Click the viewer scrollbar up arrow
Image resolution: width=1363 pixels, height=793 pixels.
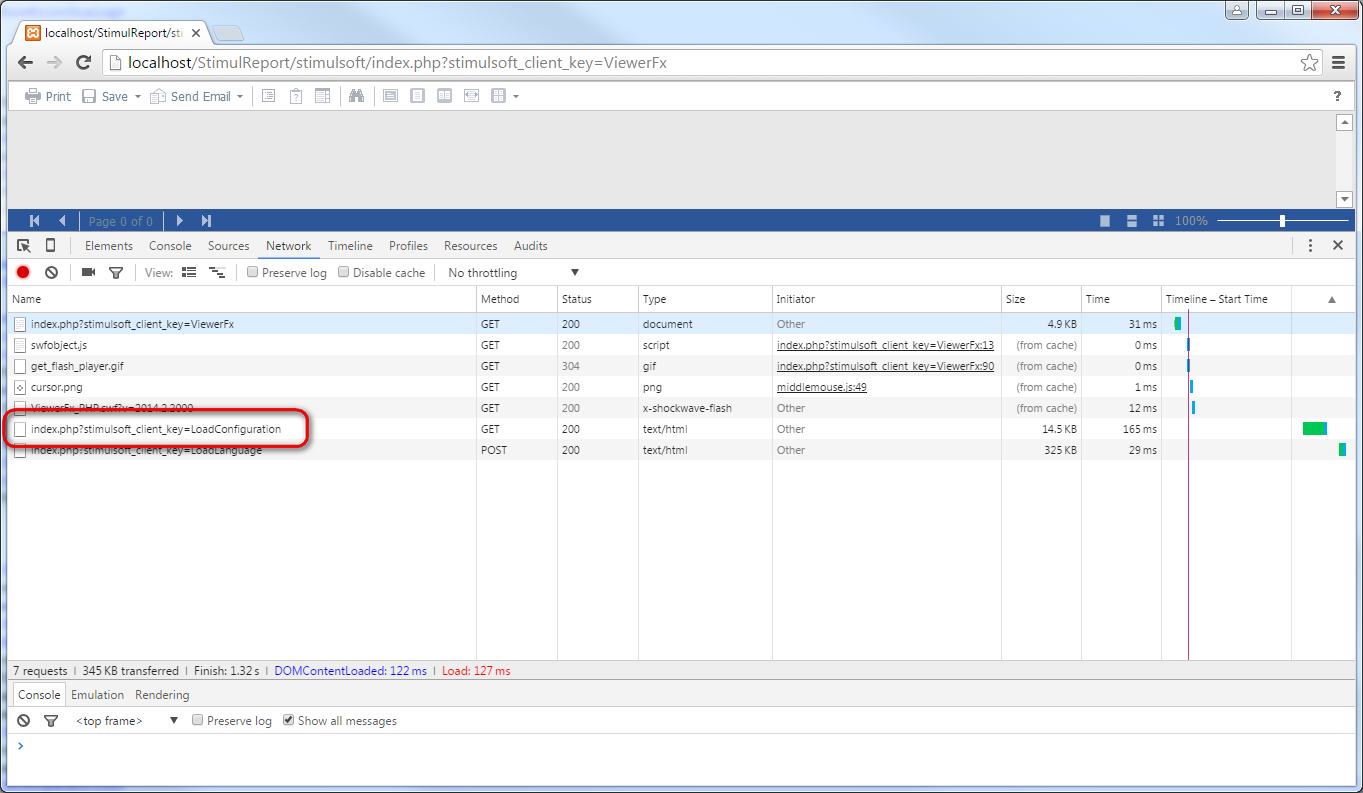click(x=1344, y=122)
